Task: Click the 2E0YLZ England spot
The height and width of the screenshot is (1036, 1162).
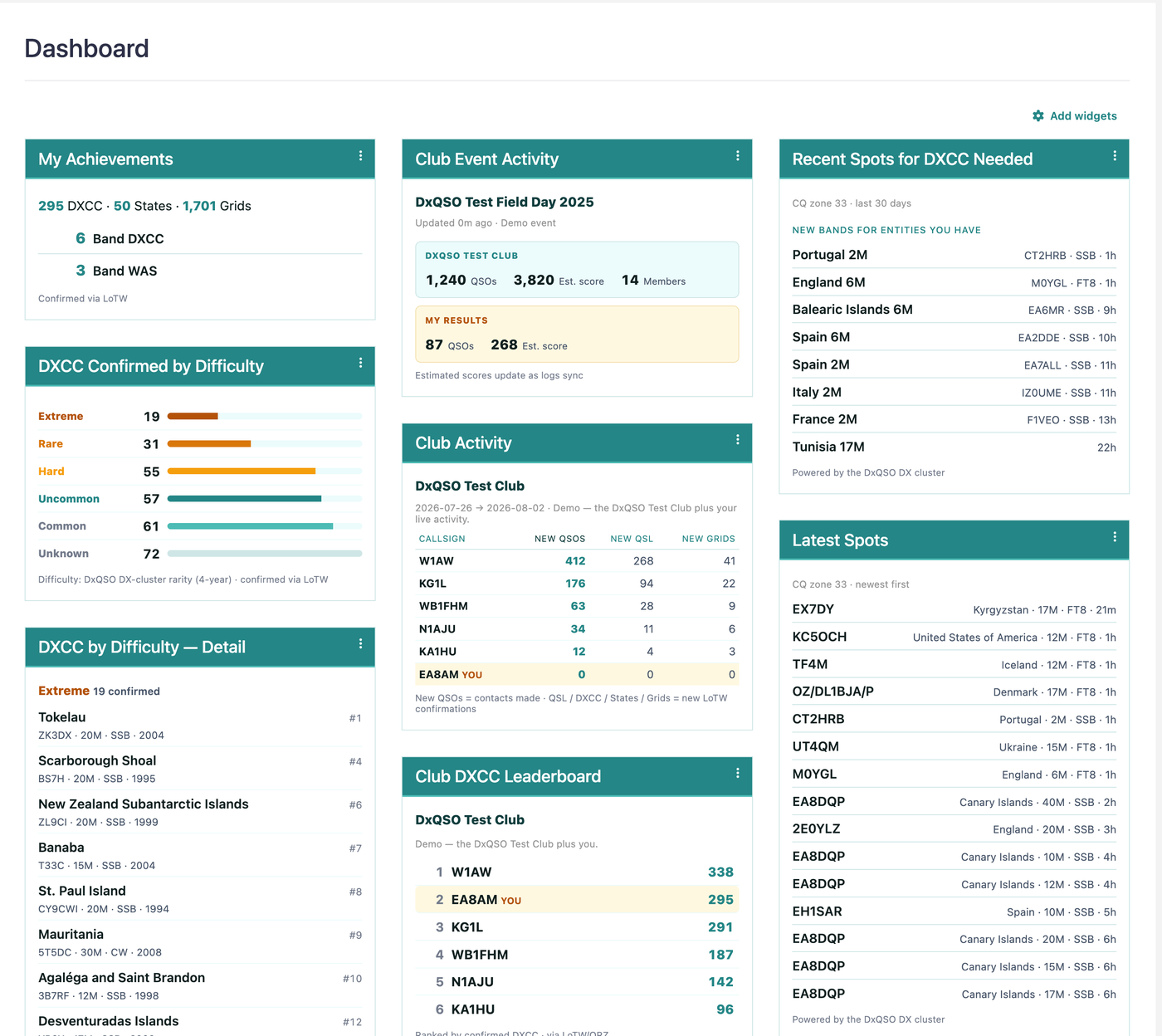Action: [954, 828]
